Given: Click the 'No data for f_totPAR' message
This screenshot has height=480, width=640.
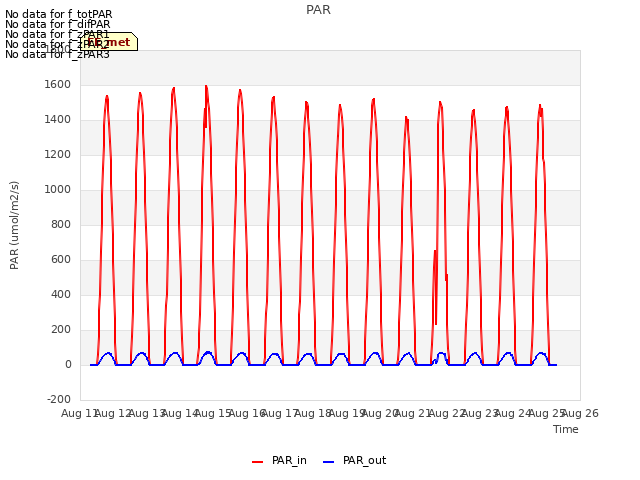Looking at the screenshot, I should [x=58, y=14].
